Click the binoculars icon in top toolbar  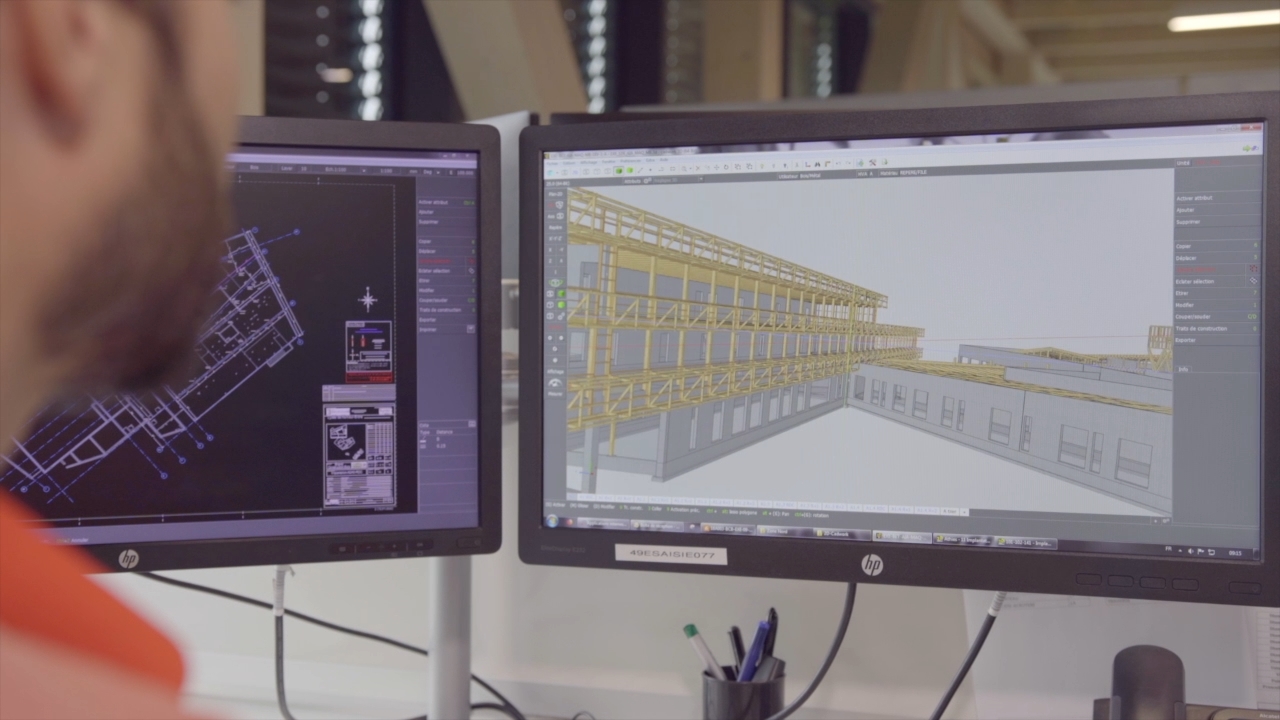coord(818,162)
